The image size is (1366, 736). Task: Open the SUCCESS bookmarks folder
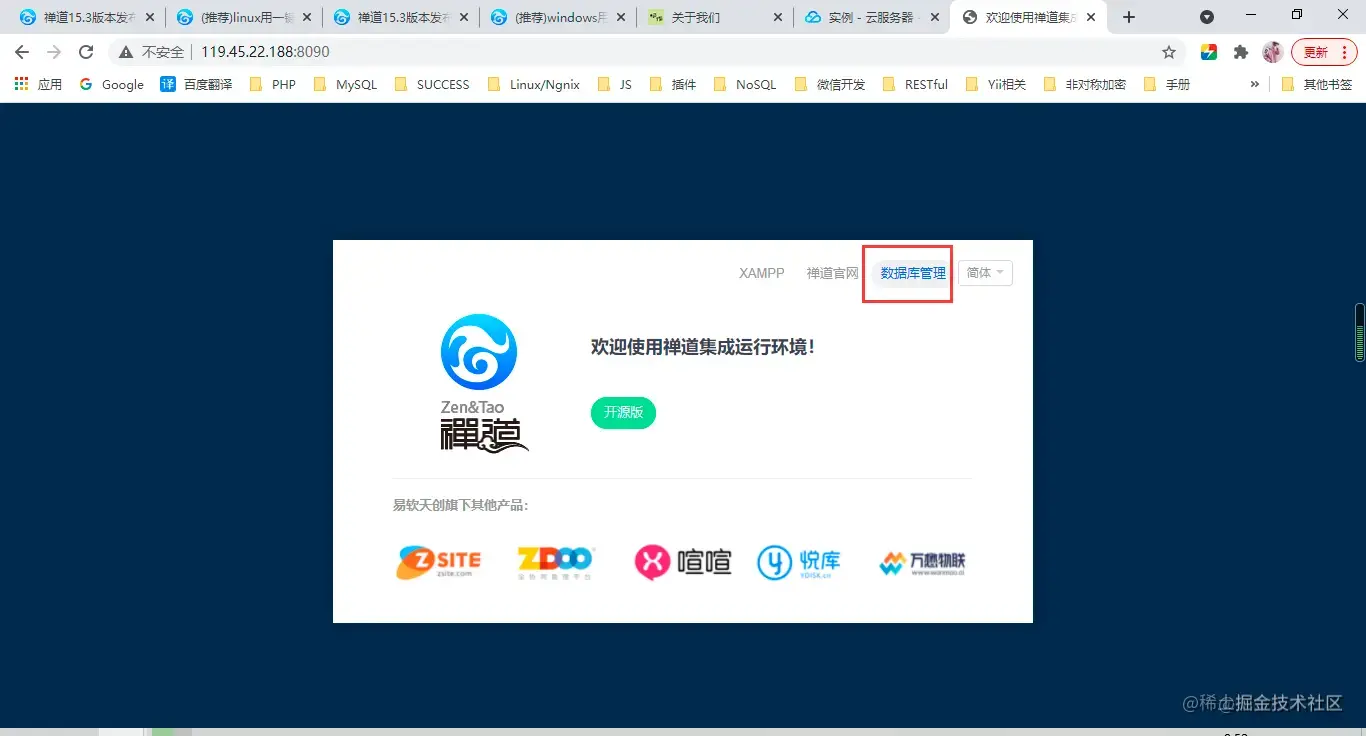(431, 84)
